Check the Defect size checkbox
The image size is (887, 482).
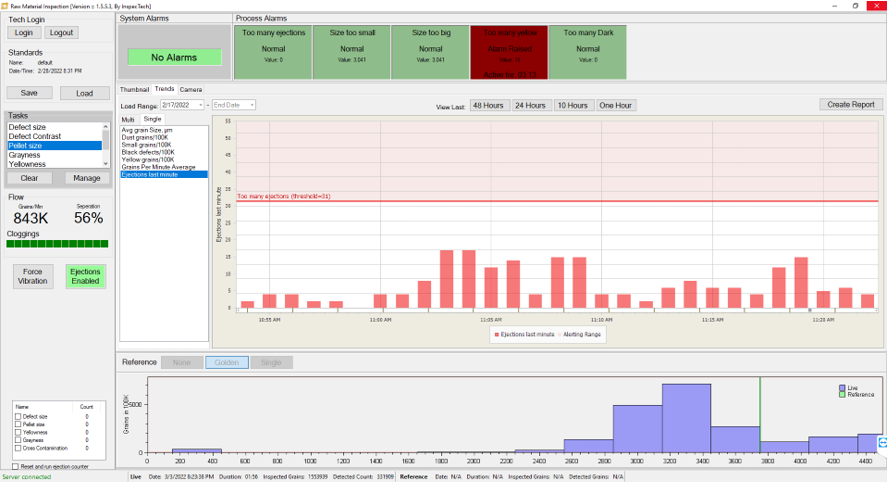17,416
